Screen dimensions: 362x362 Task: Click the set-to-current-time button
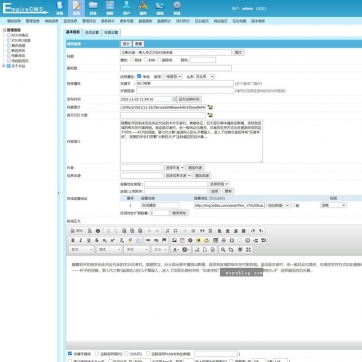click(x=189, y=99)
